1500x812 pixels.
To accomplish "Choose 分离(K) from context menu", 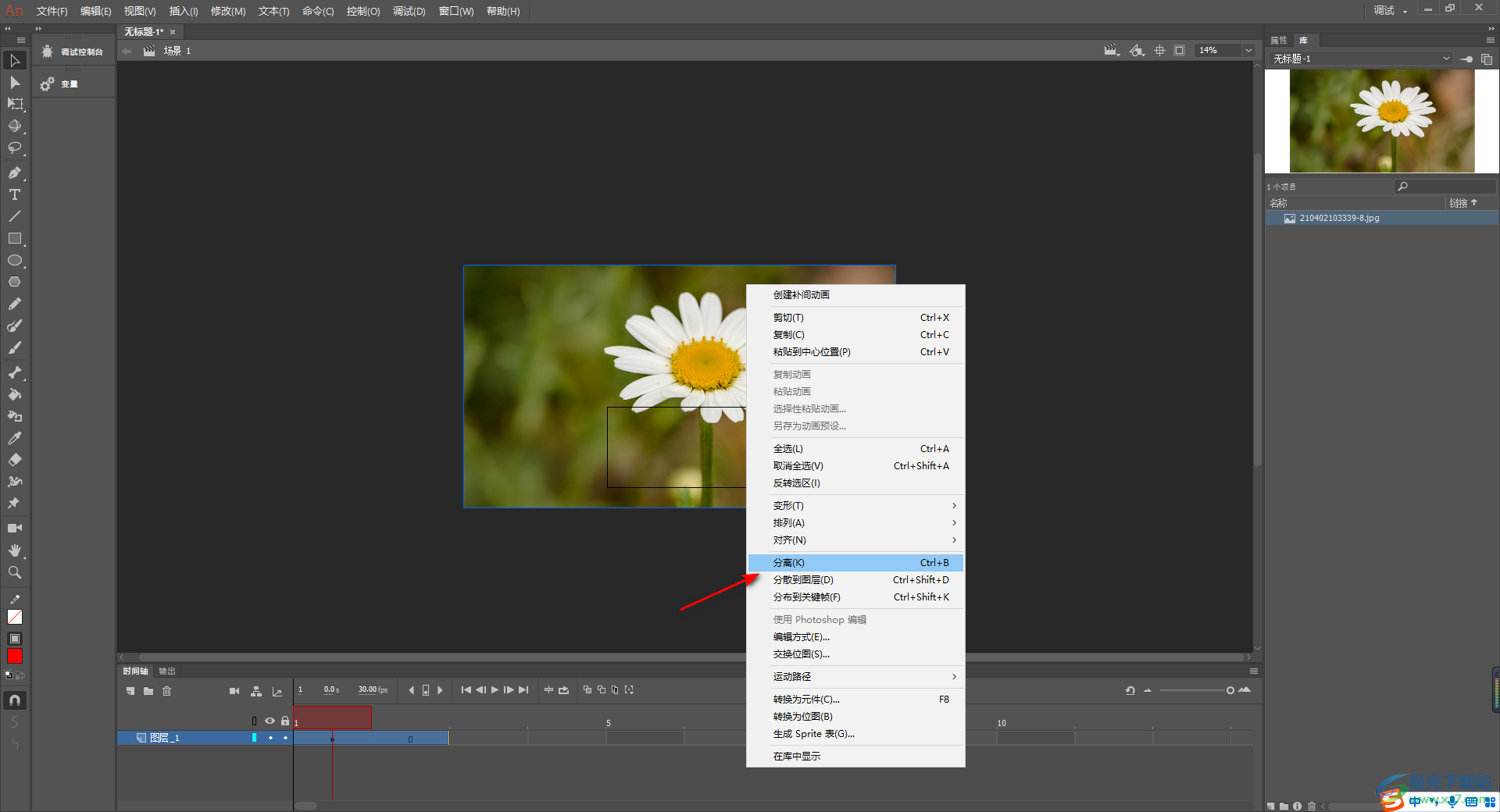I will point(855,563).
